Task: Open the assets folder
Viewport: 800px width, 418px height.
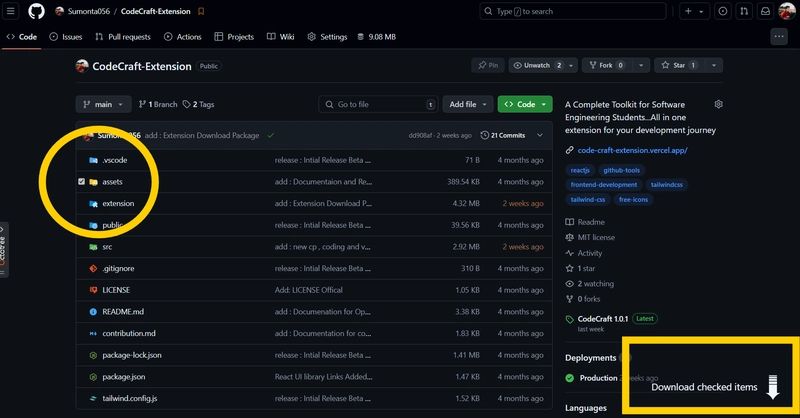Action: (x=112, y=182)
